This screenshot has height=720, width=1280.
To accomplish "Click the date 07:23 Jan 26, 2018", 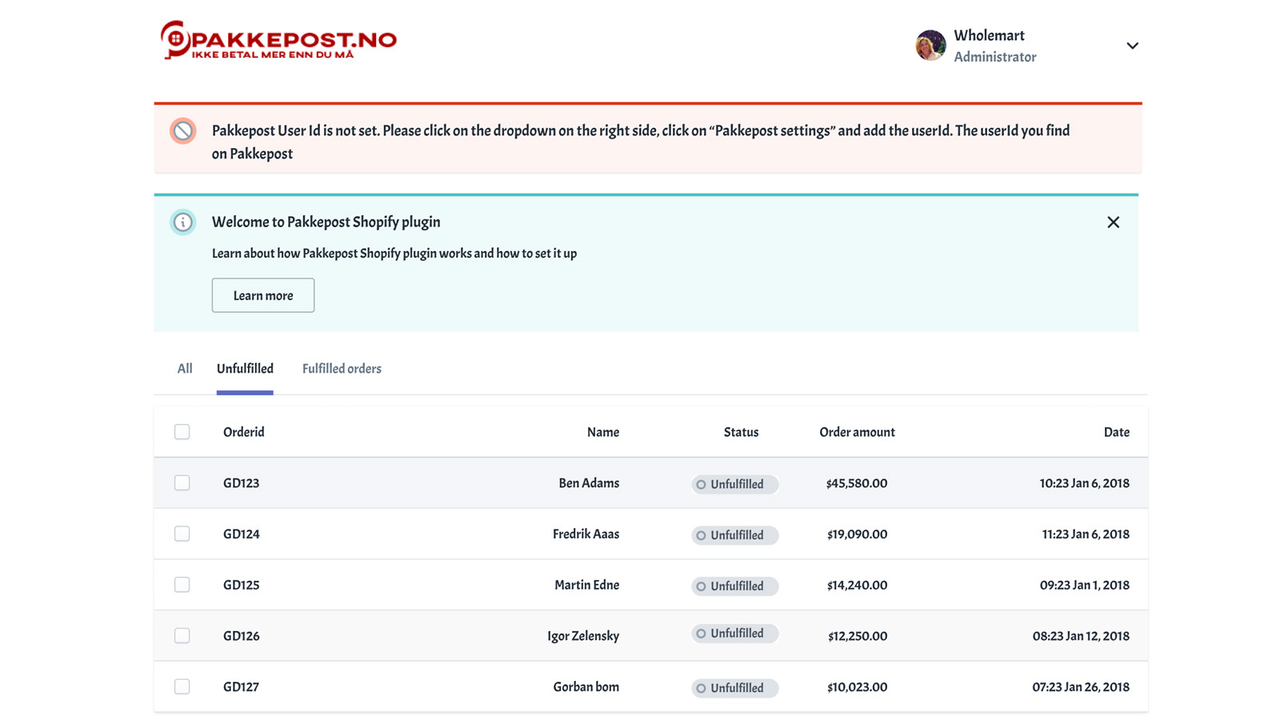I will 1081,687.
